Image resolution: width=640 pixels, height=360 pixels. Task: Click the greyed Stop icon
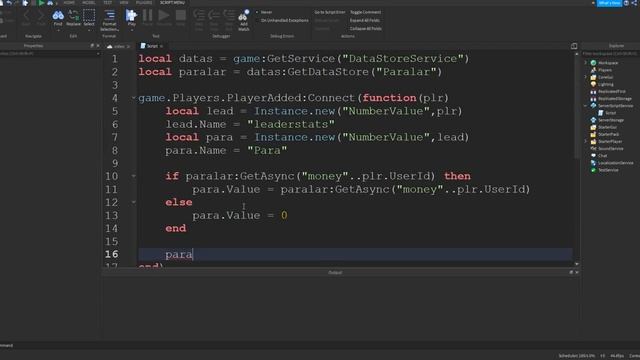[180, 16]
